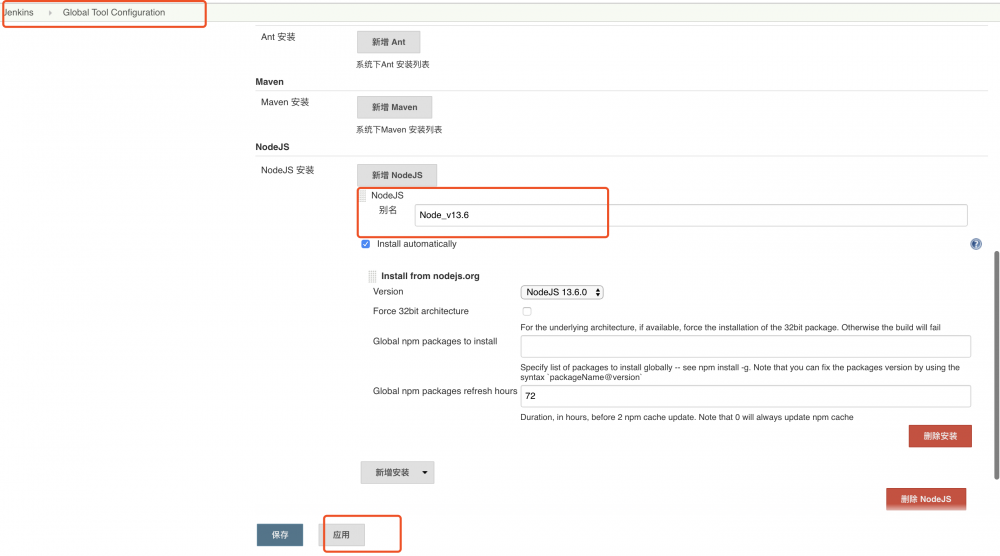Uncheck Install automatically checkbox
This screenshot has width=1000, height=556.
tap(365, 244)
